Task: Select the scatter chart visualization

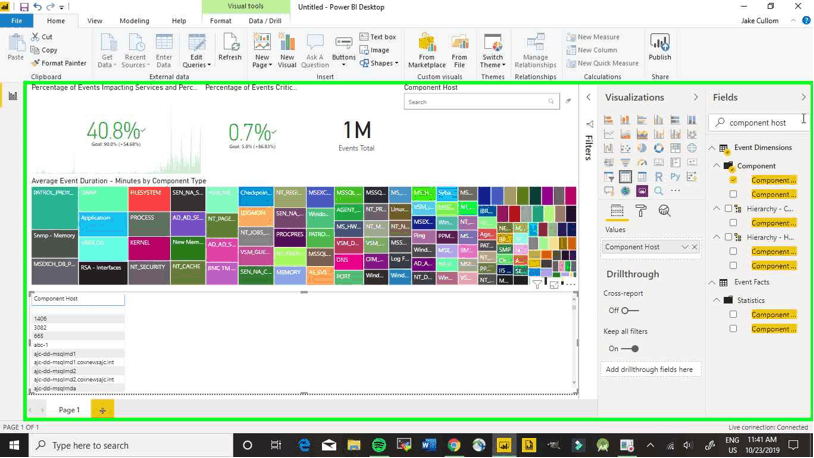Action: pos(625,149)
